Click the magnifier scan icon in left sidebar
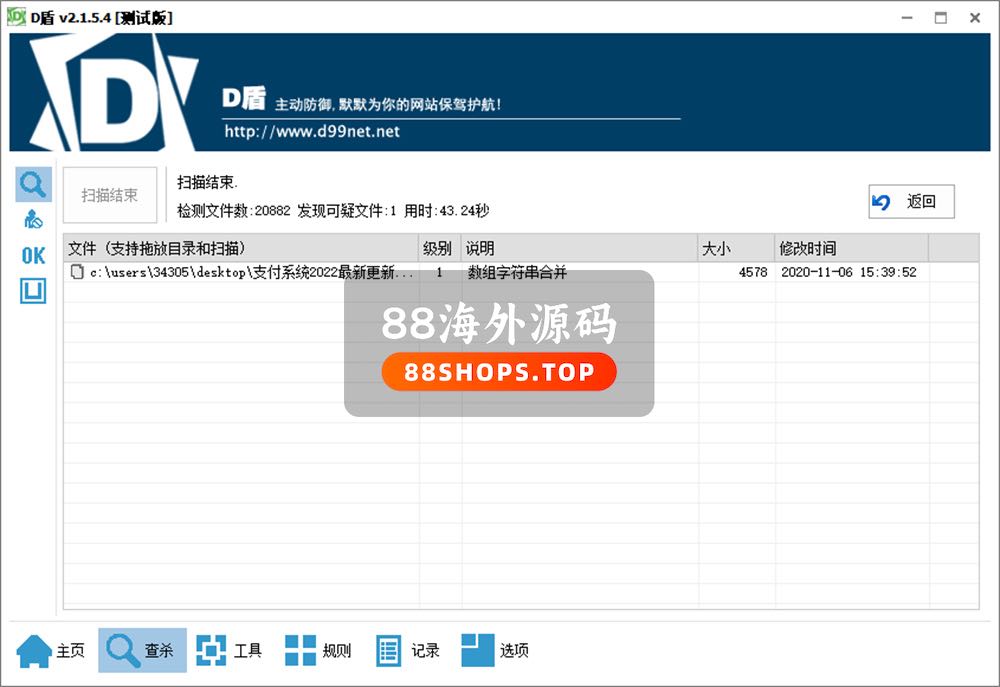 33,185
